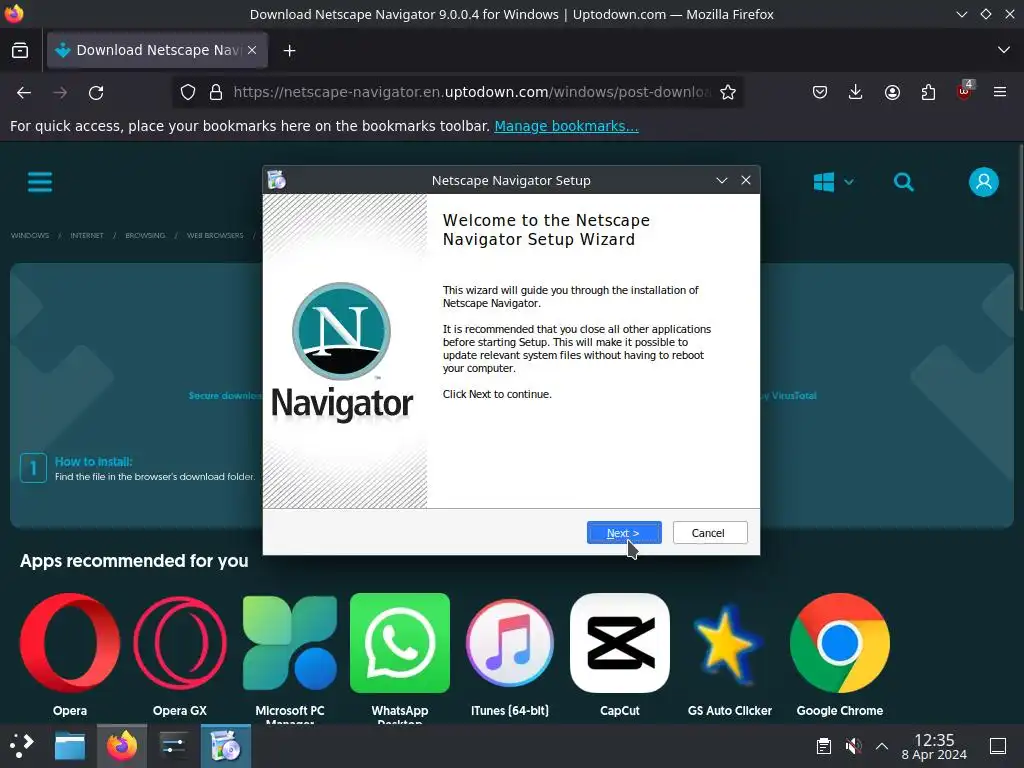Go to the BROWSING breadcrumb
Screen dimensions: 1024x768
[145, 236]
